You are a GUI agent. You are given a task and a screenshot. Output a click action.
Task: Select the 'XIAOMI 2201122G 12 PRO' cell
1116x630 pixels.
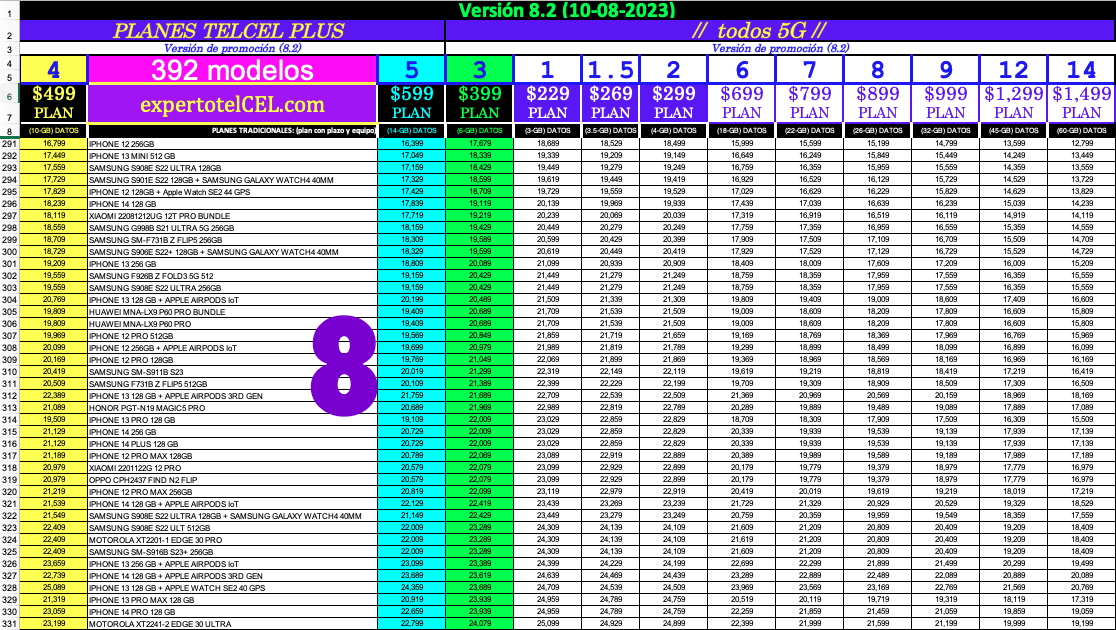tap(232, 468)
